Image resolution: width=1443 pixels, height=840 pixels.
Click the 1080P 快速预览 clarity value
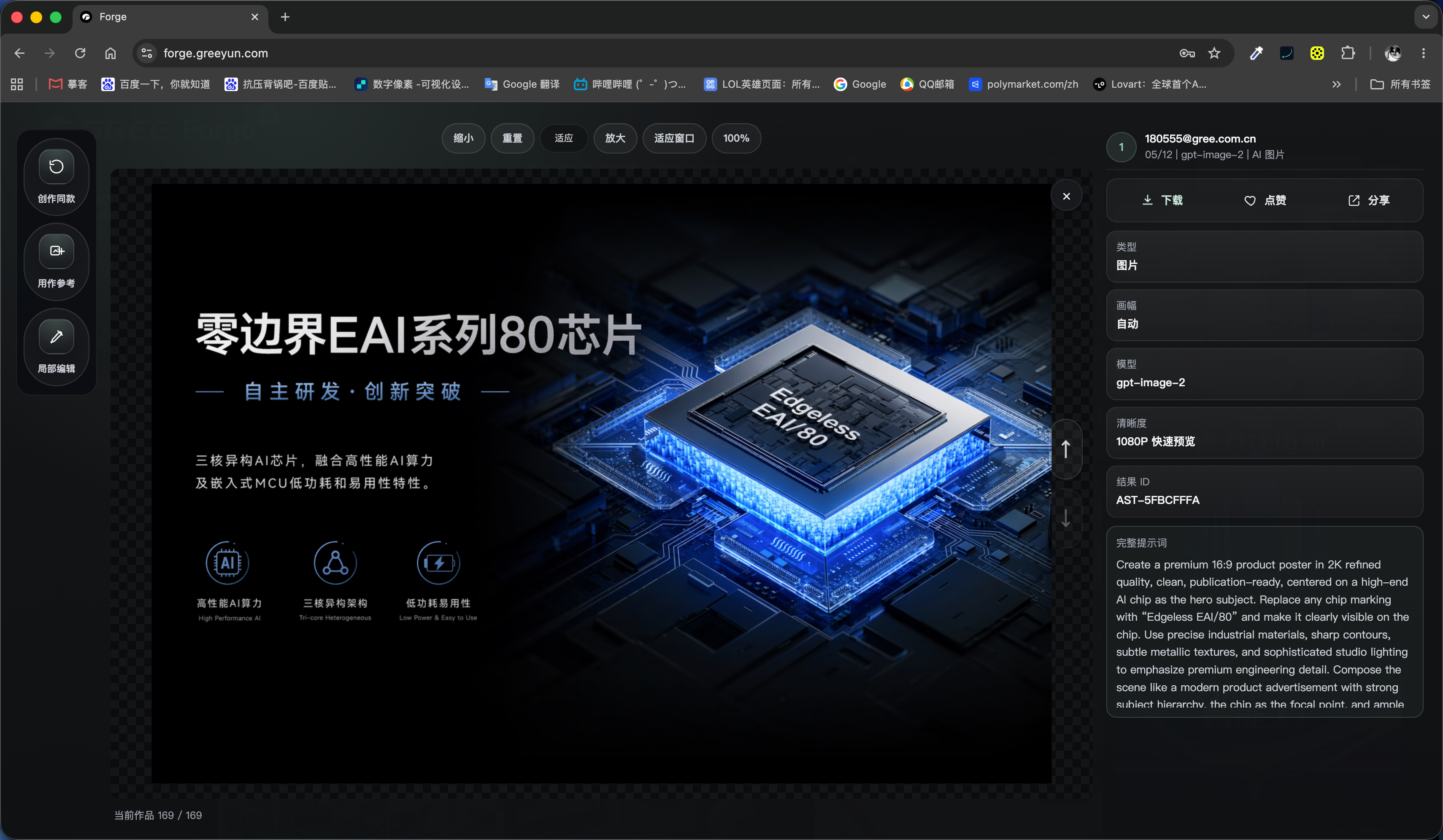tap(1155, 441)
